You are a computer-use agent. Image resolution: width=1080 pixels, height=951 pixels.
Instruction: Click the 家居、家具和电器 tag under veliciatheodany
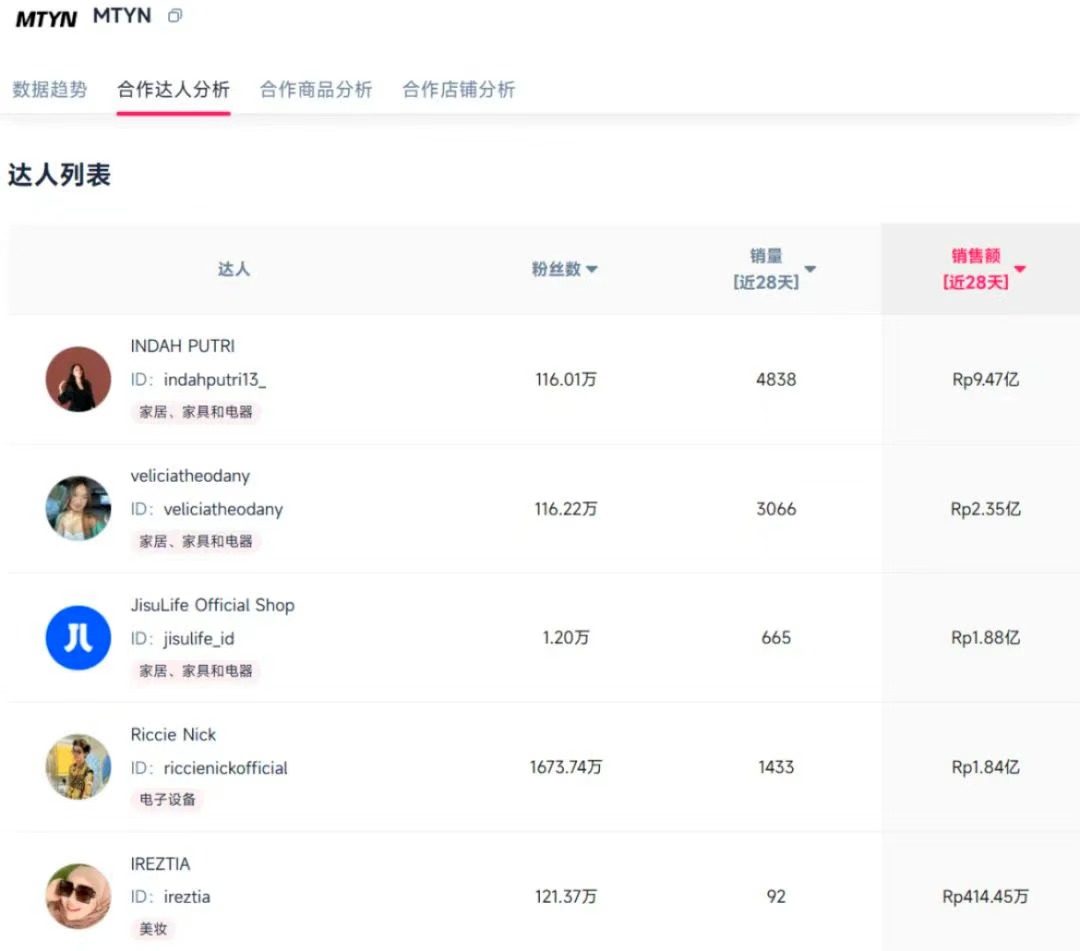click(195, 541)
